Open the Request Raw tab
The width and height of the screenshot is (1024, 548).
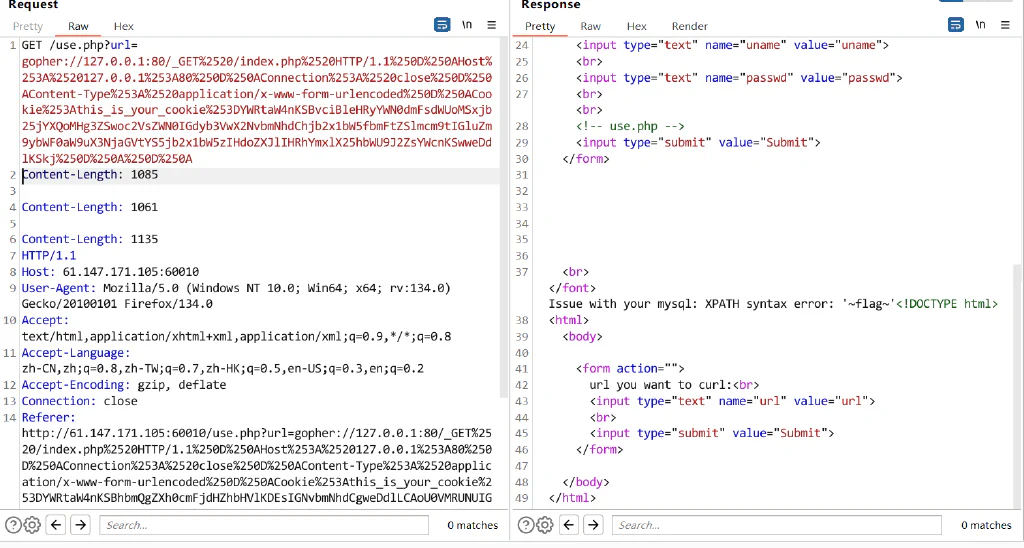78,26
